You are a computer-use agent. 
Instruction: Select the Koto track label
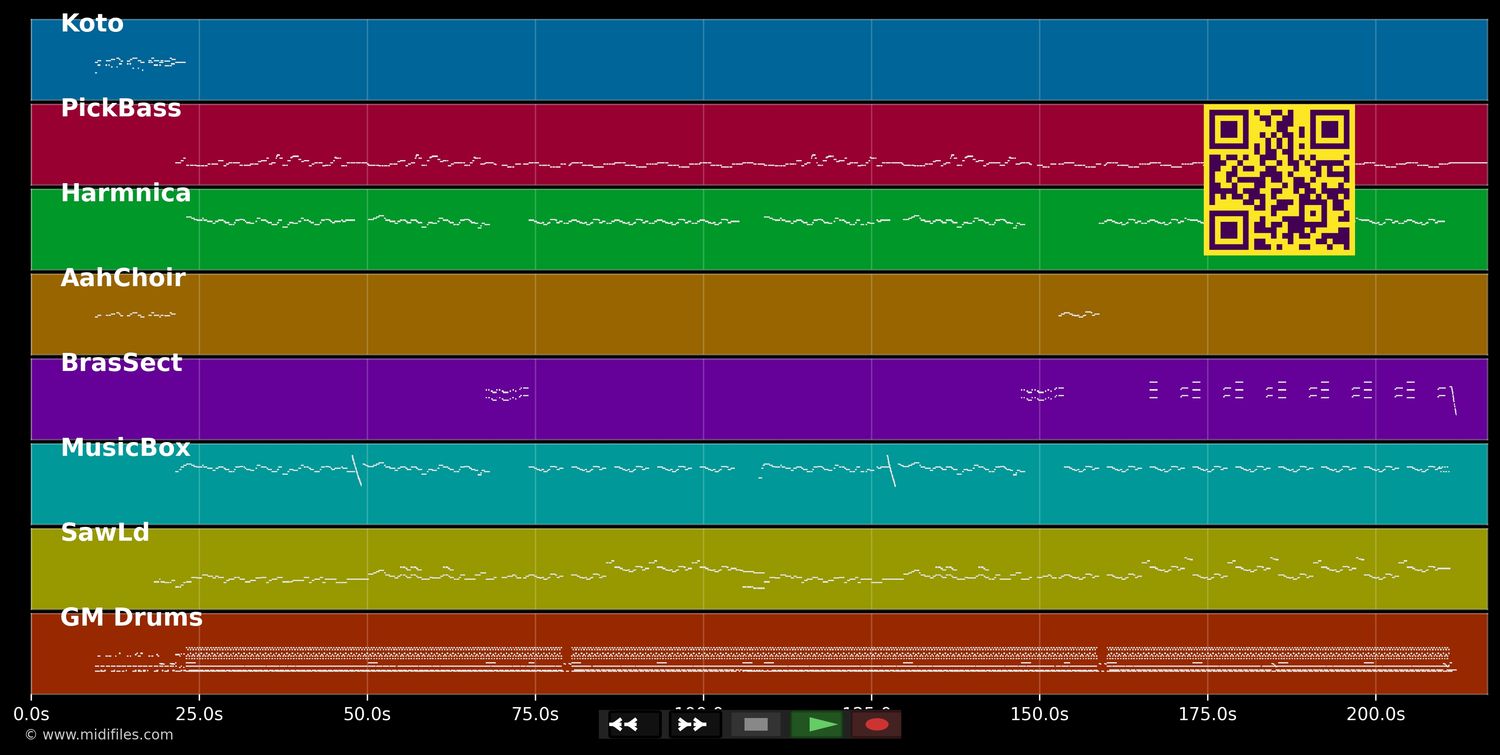[x=92, y=24]
